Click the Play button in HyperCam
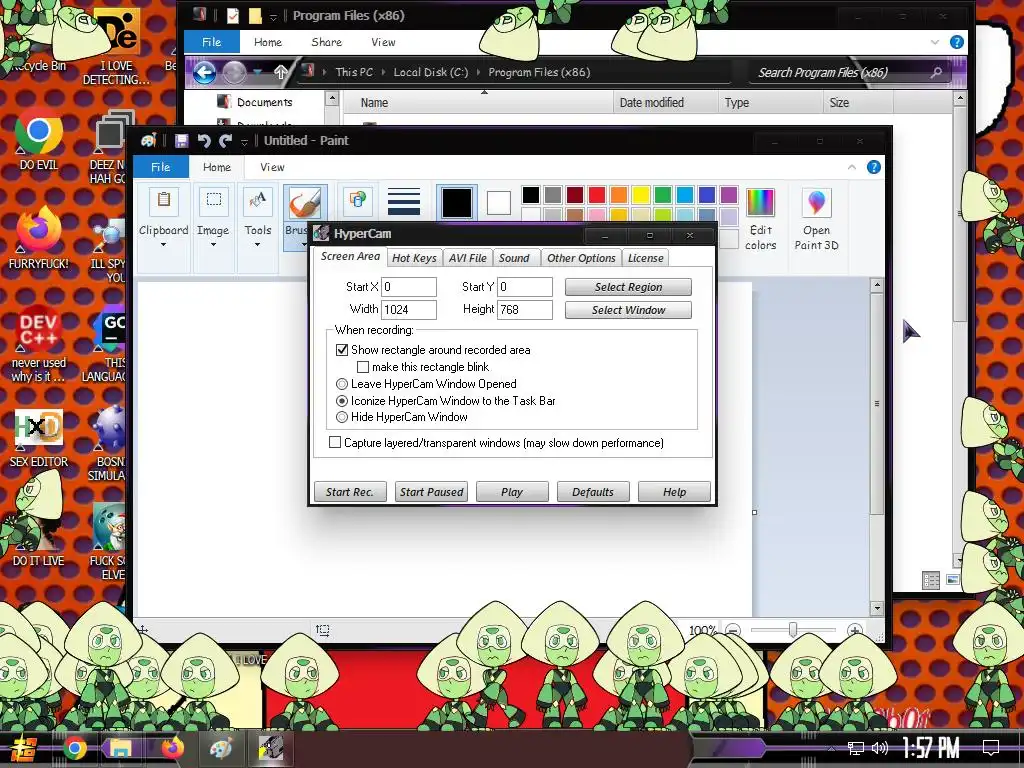 [x=512, y=492]
